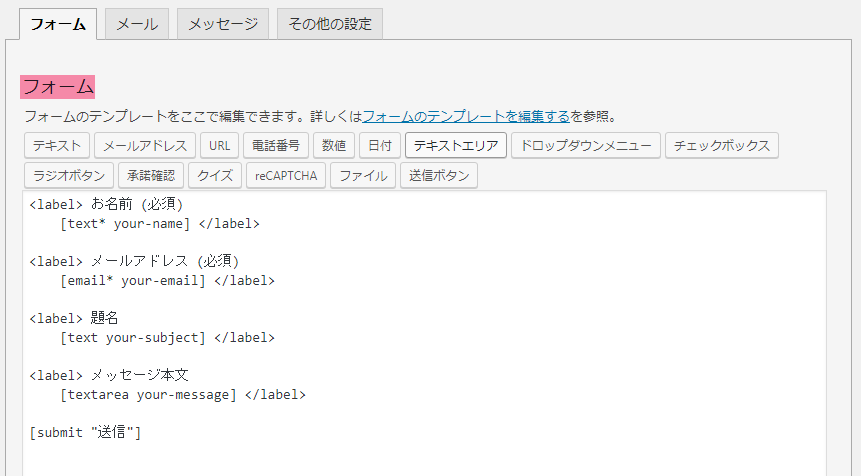Open フォームのテンプレートを編集する link

pos(466,116)
